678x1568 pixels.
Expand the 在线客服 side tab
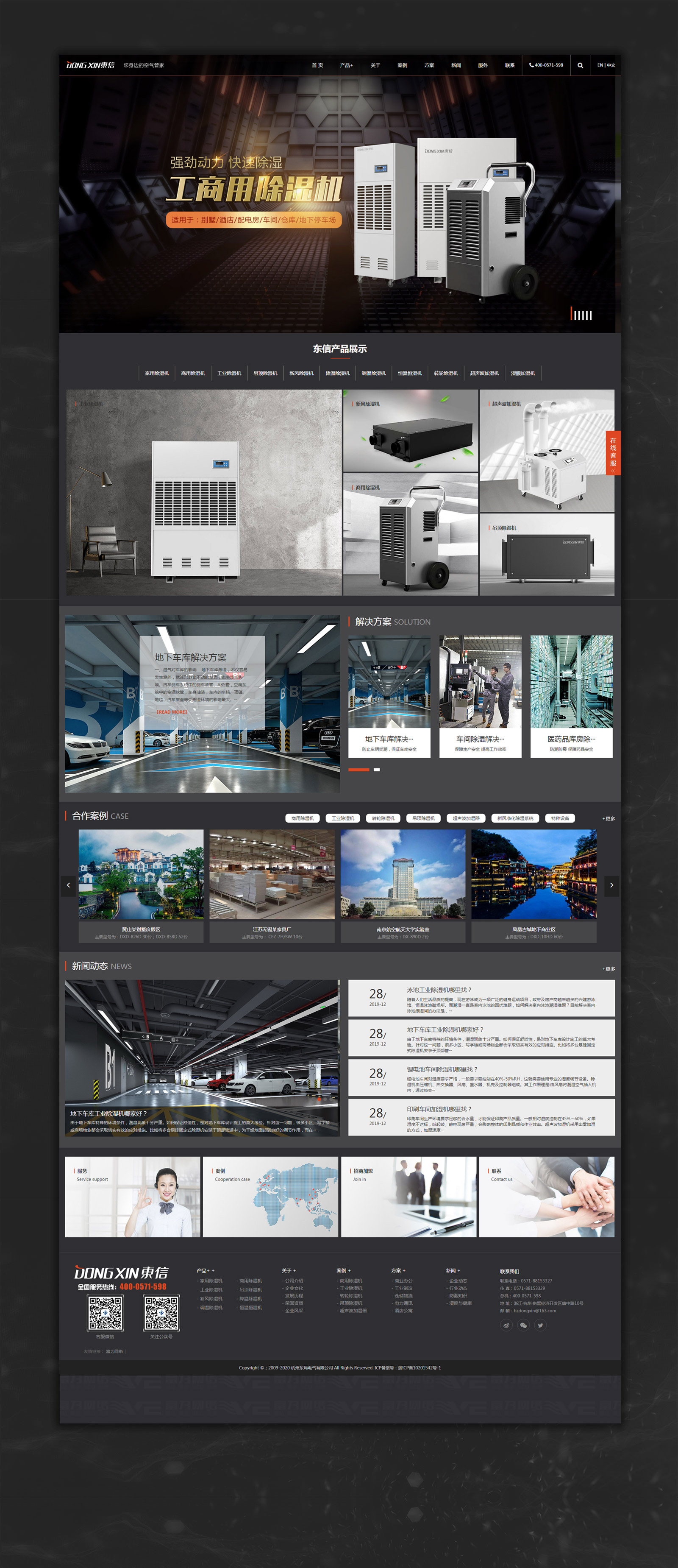[613, 452]
